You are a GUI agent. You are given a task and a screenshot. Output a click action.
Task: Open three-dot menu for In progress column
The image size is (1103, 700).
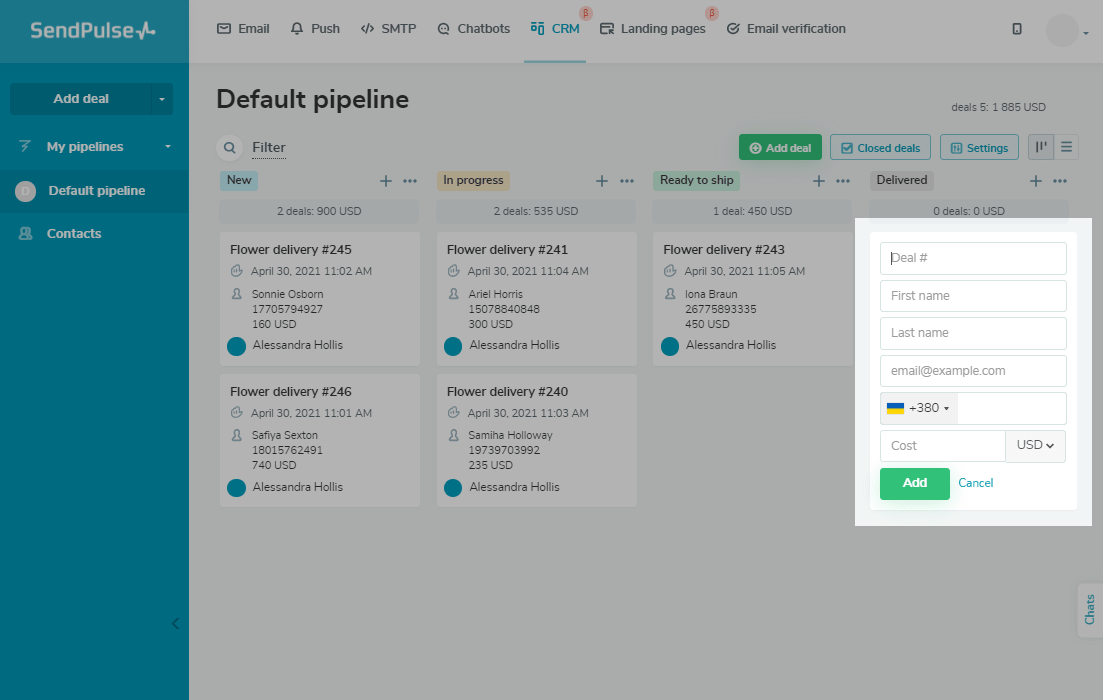coord(627,181)
